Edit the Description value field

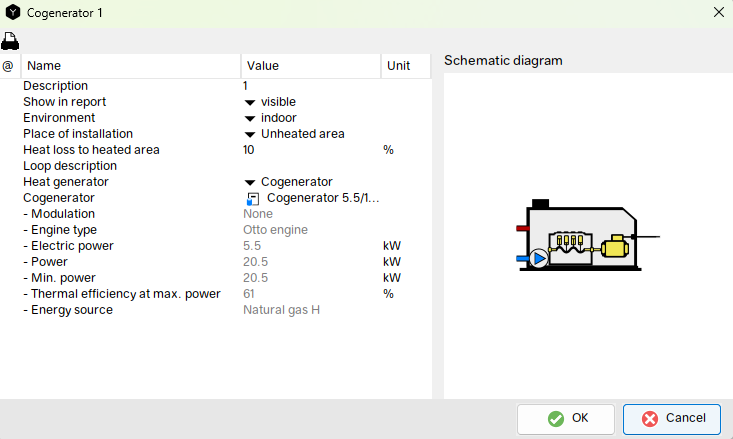tap(310, 86)
